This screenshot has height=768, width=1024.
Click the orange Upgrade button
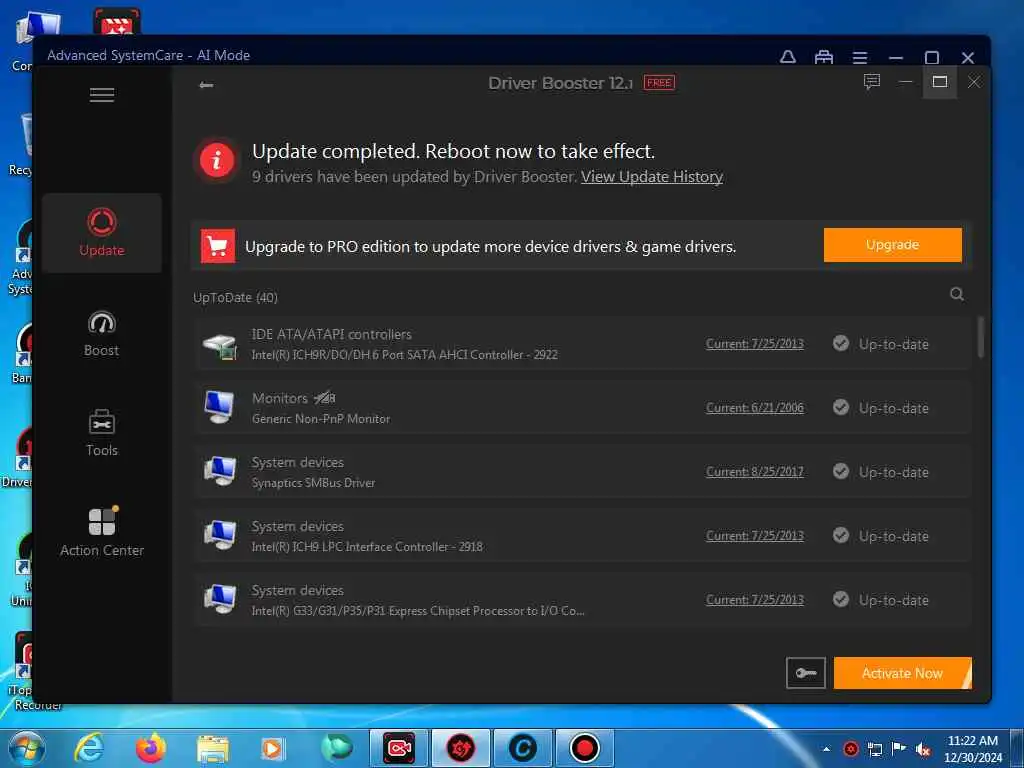892,245
